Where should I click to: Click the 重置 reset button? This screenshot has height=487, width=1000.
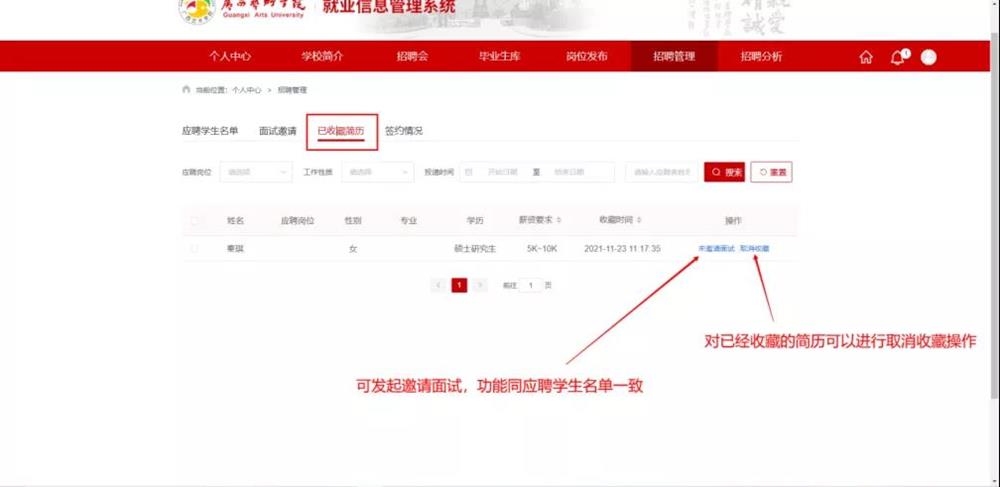tap(771, 172)
